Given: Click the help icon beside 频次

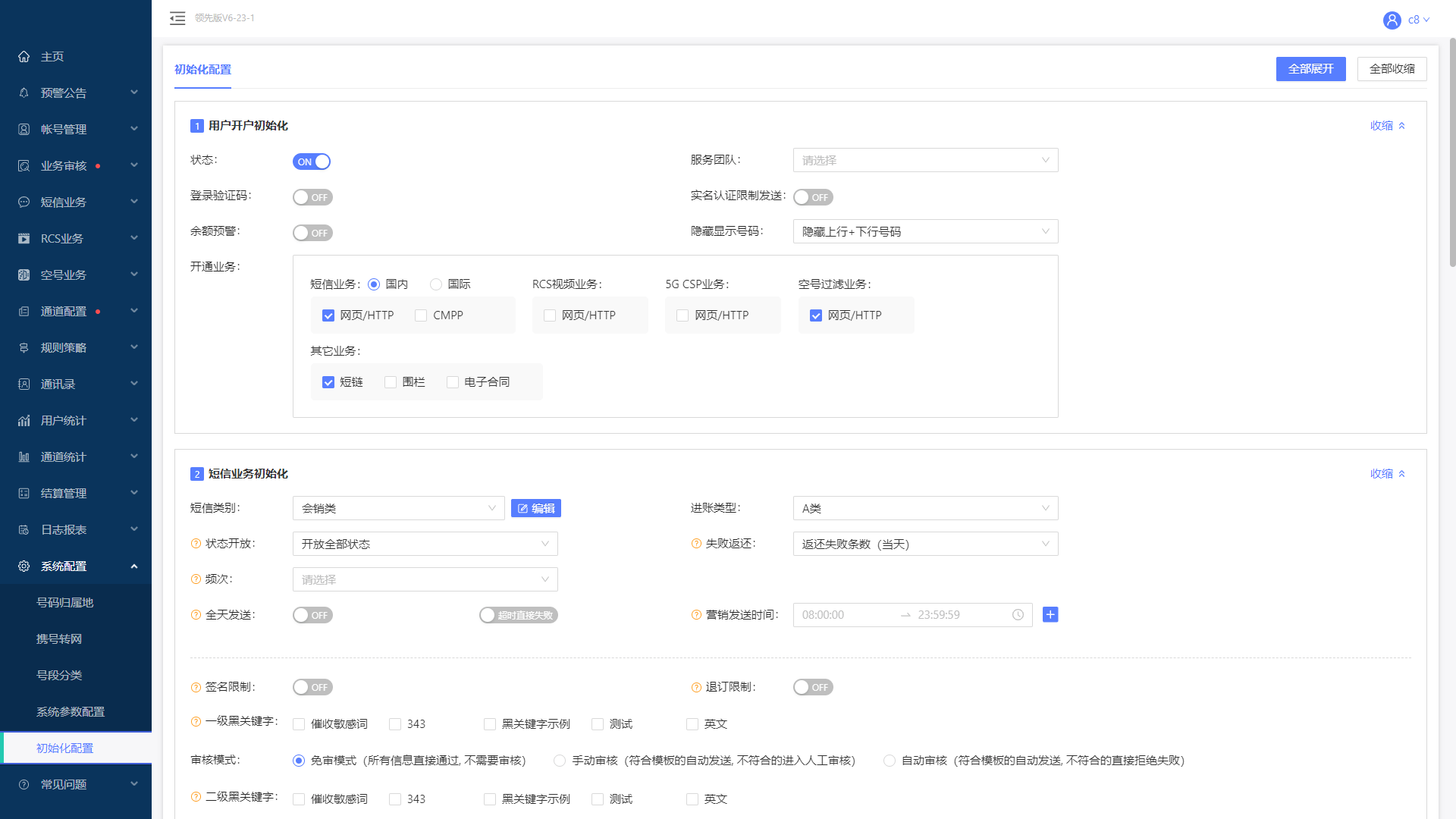Looking at the screenshot, I should click(x=196, y=579).
